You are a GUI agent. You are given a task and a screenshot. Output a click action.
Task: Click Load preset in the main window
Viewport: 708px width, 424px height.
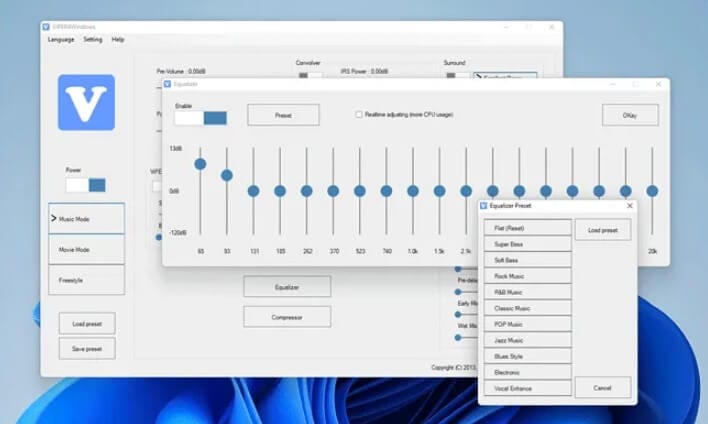click(x=87, y=324)
